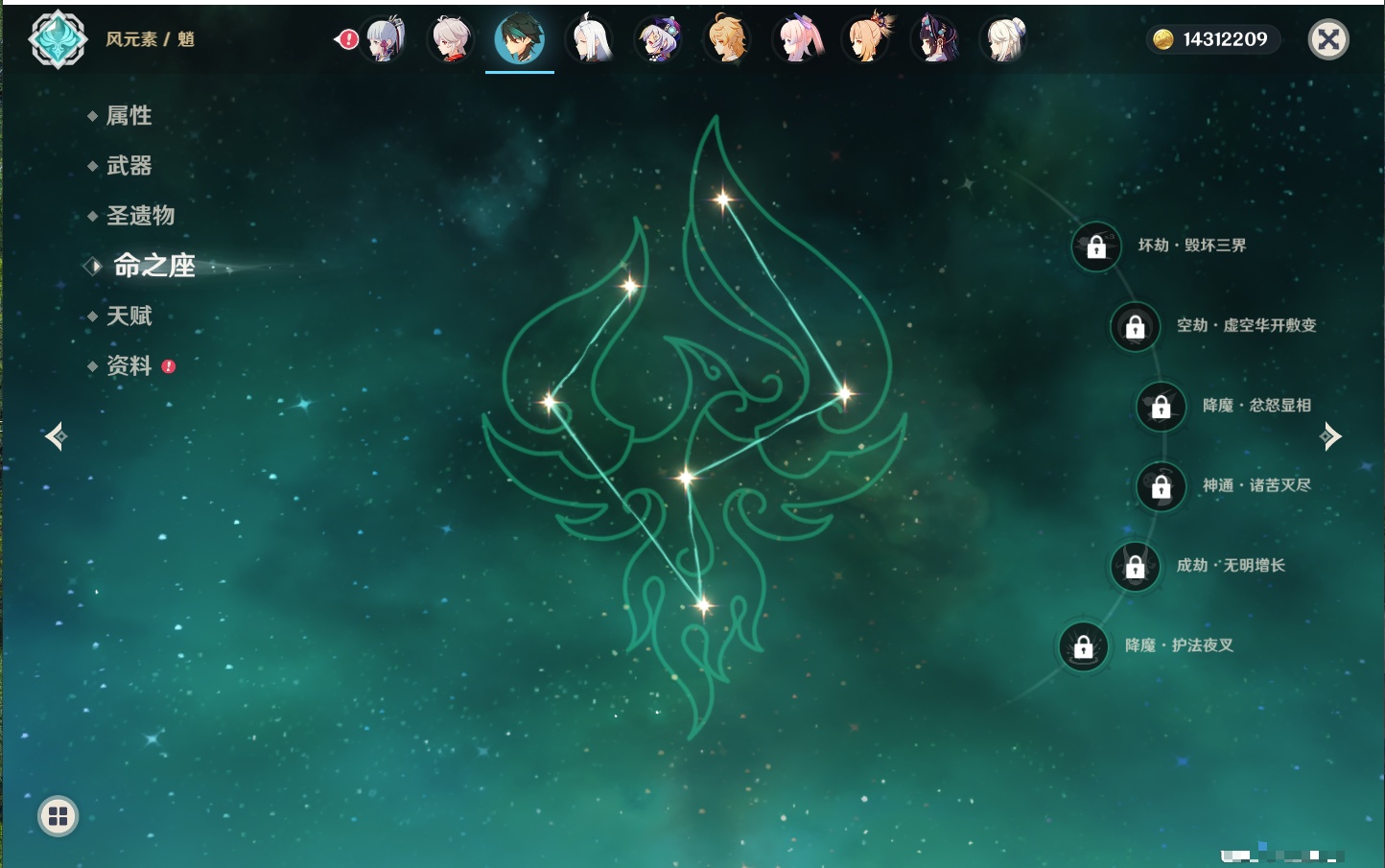Select Yoimiya's orange-haired portrait
The height and width of the screenshot is (868, 1385).
(867, 39)
